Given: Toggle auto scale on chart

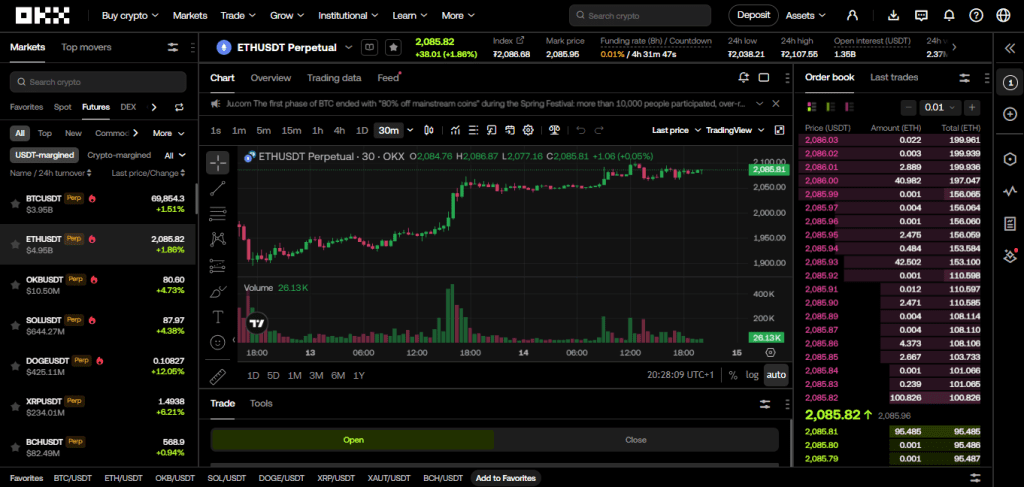Looking at the screenshot, I should (776, 375).
